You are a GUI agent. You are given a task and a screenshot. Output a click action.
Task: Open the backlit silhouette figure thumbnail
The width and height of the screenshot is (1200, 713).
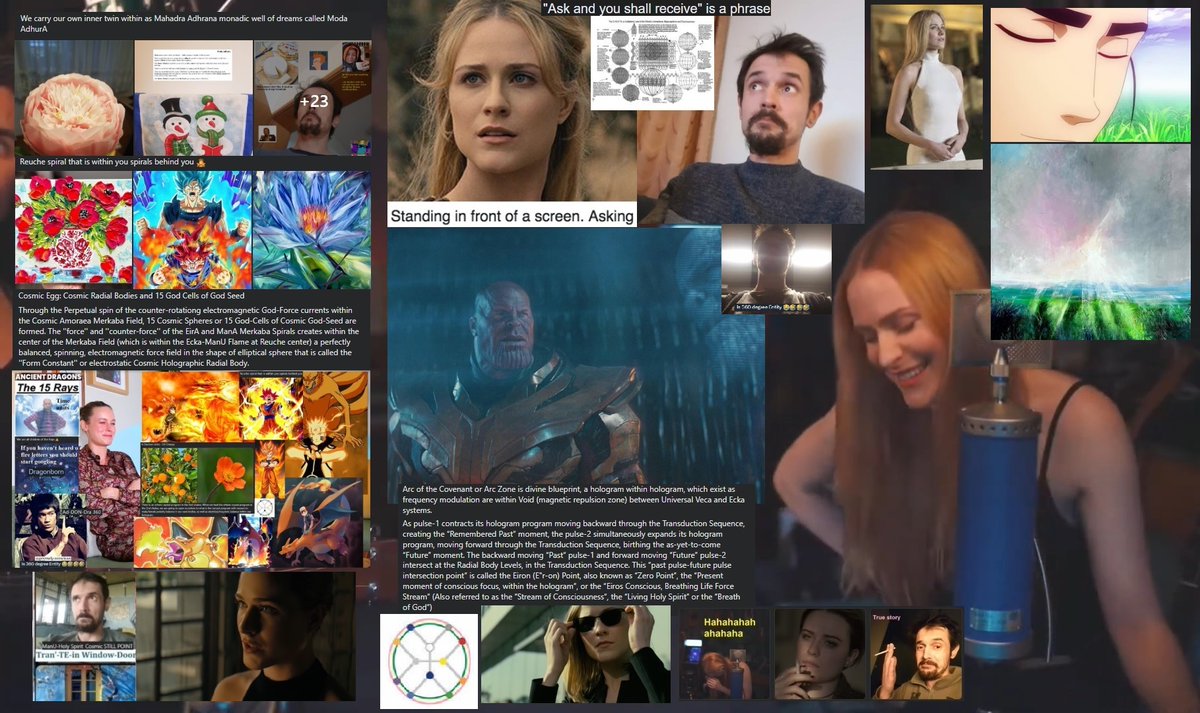coord(776,269)
